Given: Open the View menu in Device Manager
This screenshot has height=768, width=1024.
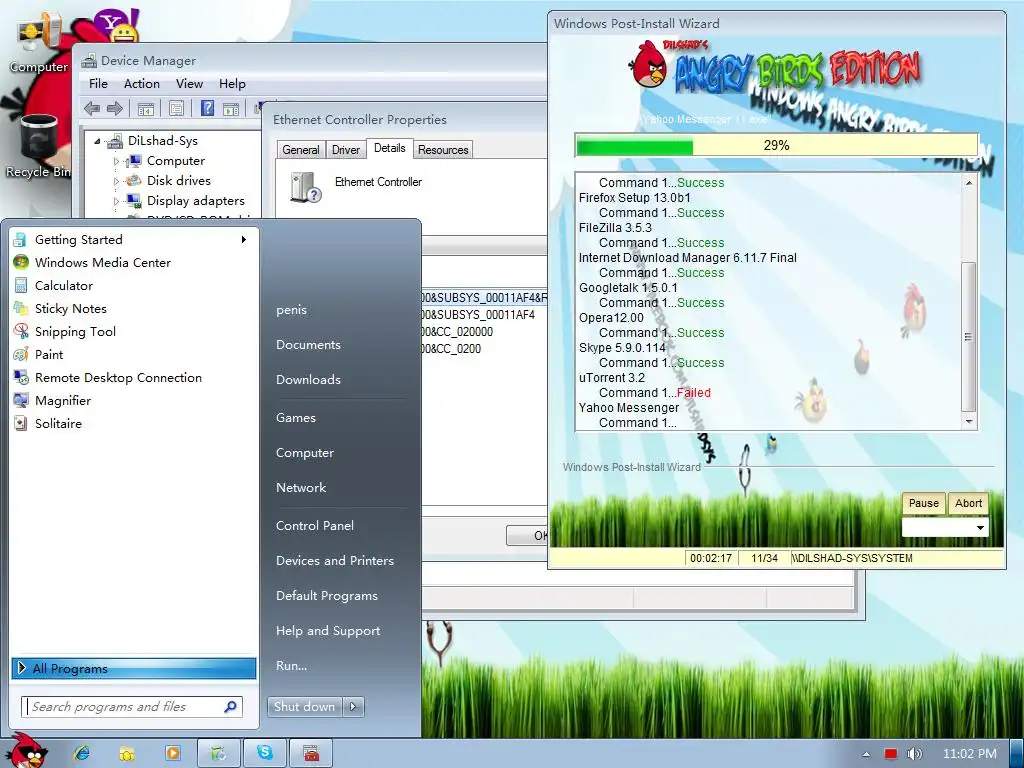Looking at the screenshot, I should pyautogui.click(x=189, y=84).
